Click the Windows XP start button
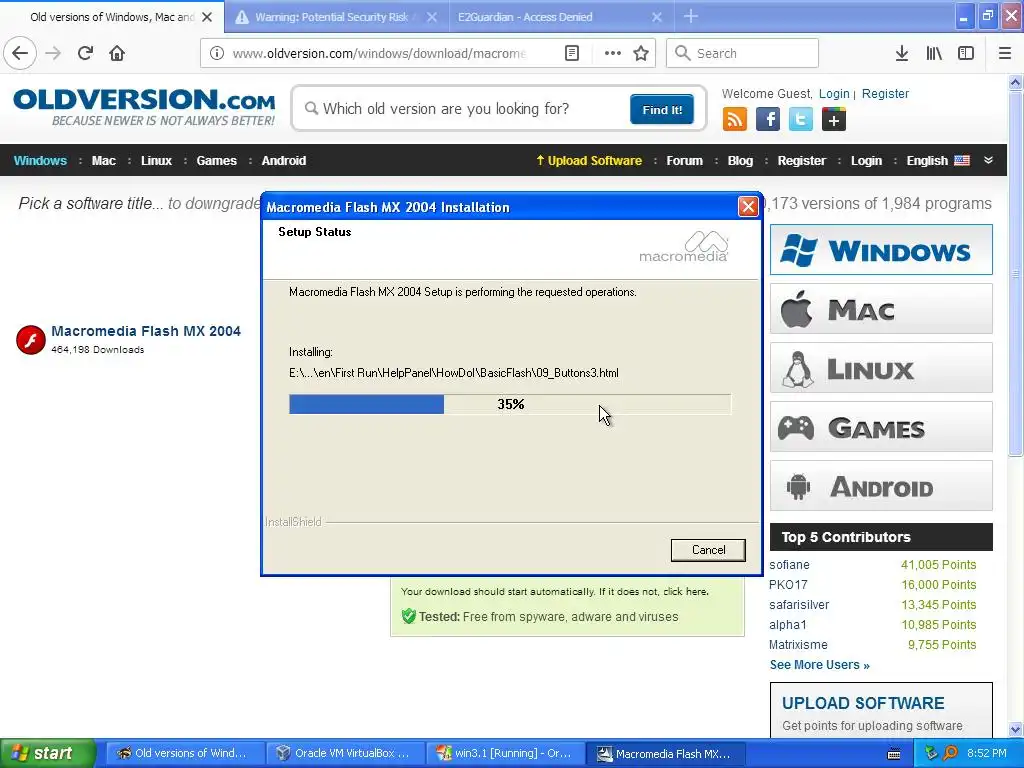Screen dimensions: 1024x768 [x=47, y=753]
